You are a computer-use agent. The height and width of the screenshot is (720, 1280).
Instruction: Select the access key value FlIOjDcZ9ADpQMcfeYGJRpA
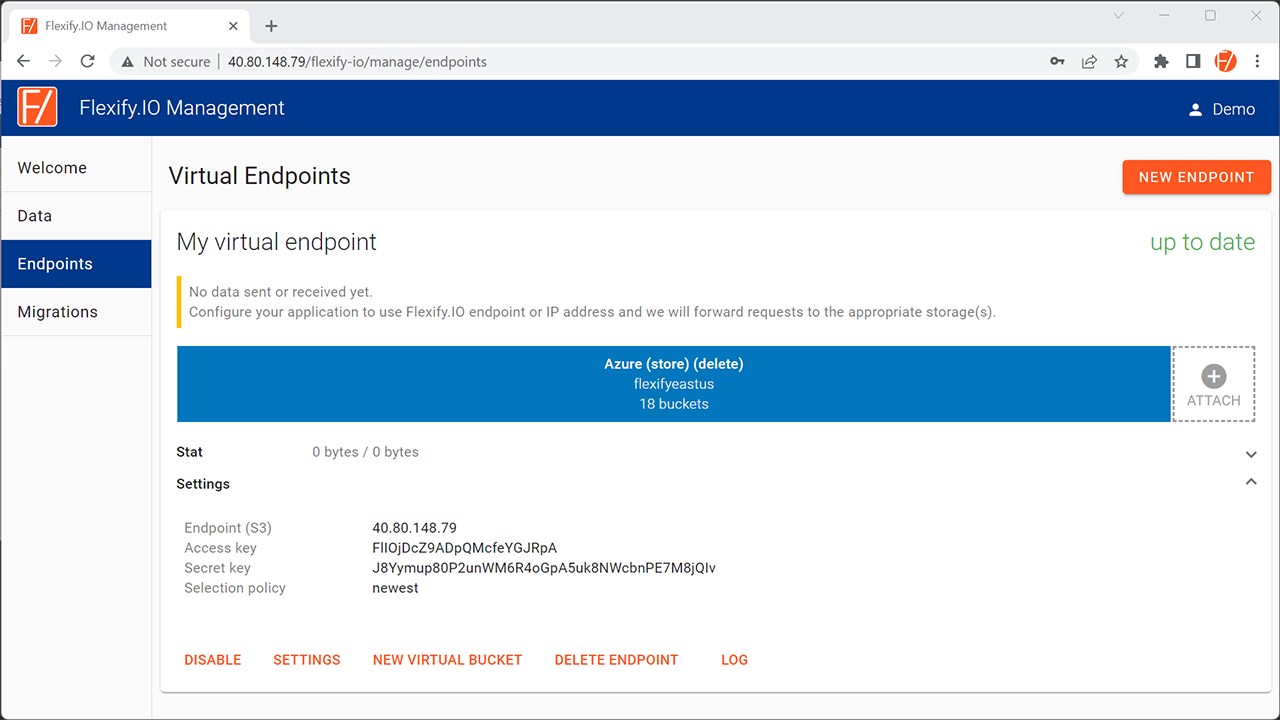pos(464,548)
